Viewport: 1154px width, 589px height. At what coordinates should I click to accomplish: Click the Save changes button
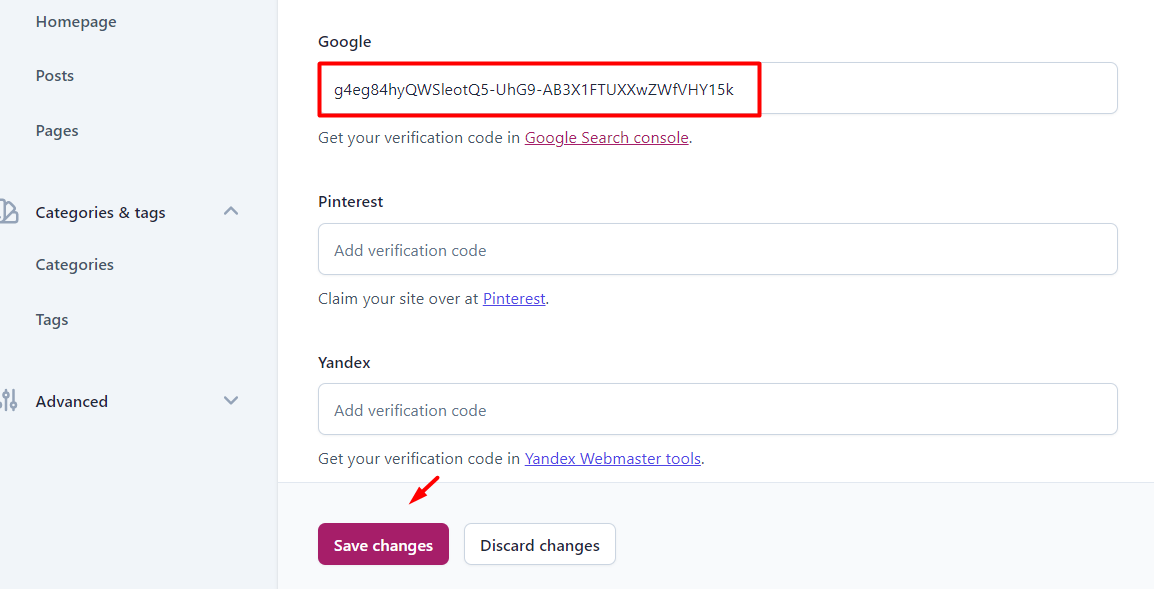point(383,544)
